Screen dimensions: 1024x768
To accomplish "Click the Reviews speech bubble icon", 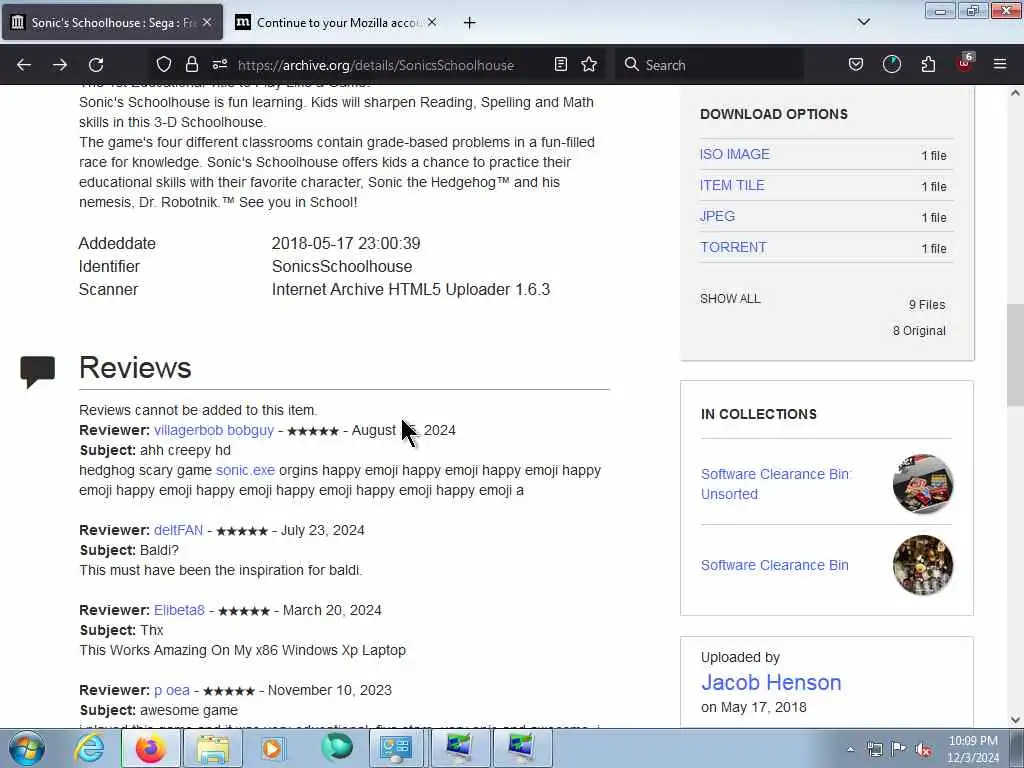I will pyautogui.click(x=37, y=372).
